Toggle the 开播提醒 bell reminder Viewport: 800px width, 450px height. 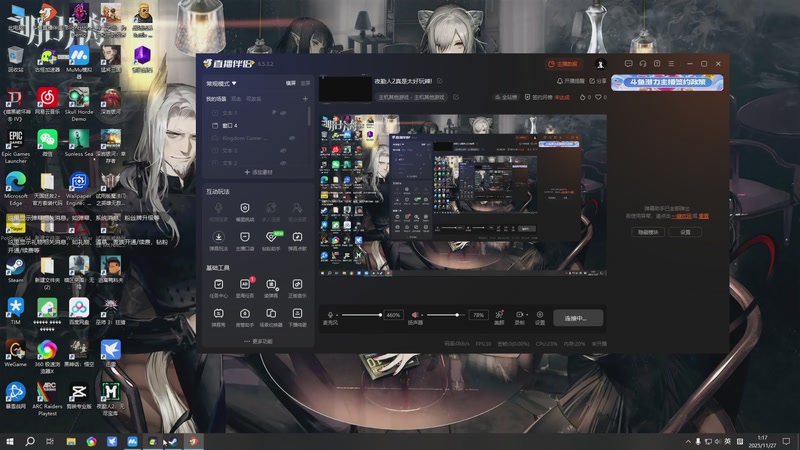point(570,81)
